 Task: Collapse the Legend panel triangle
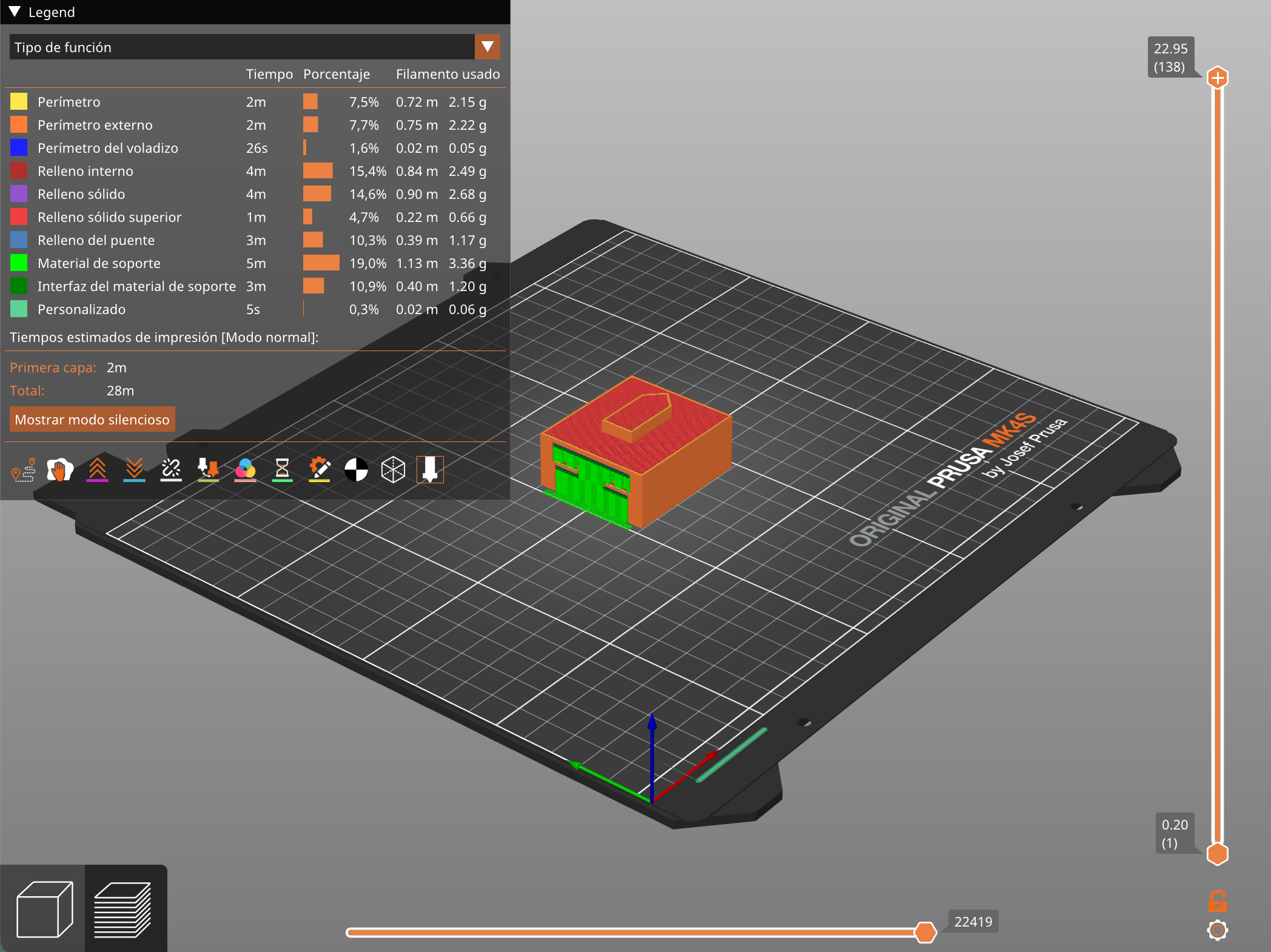click(15, 12)
